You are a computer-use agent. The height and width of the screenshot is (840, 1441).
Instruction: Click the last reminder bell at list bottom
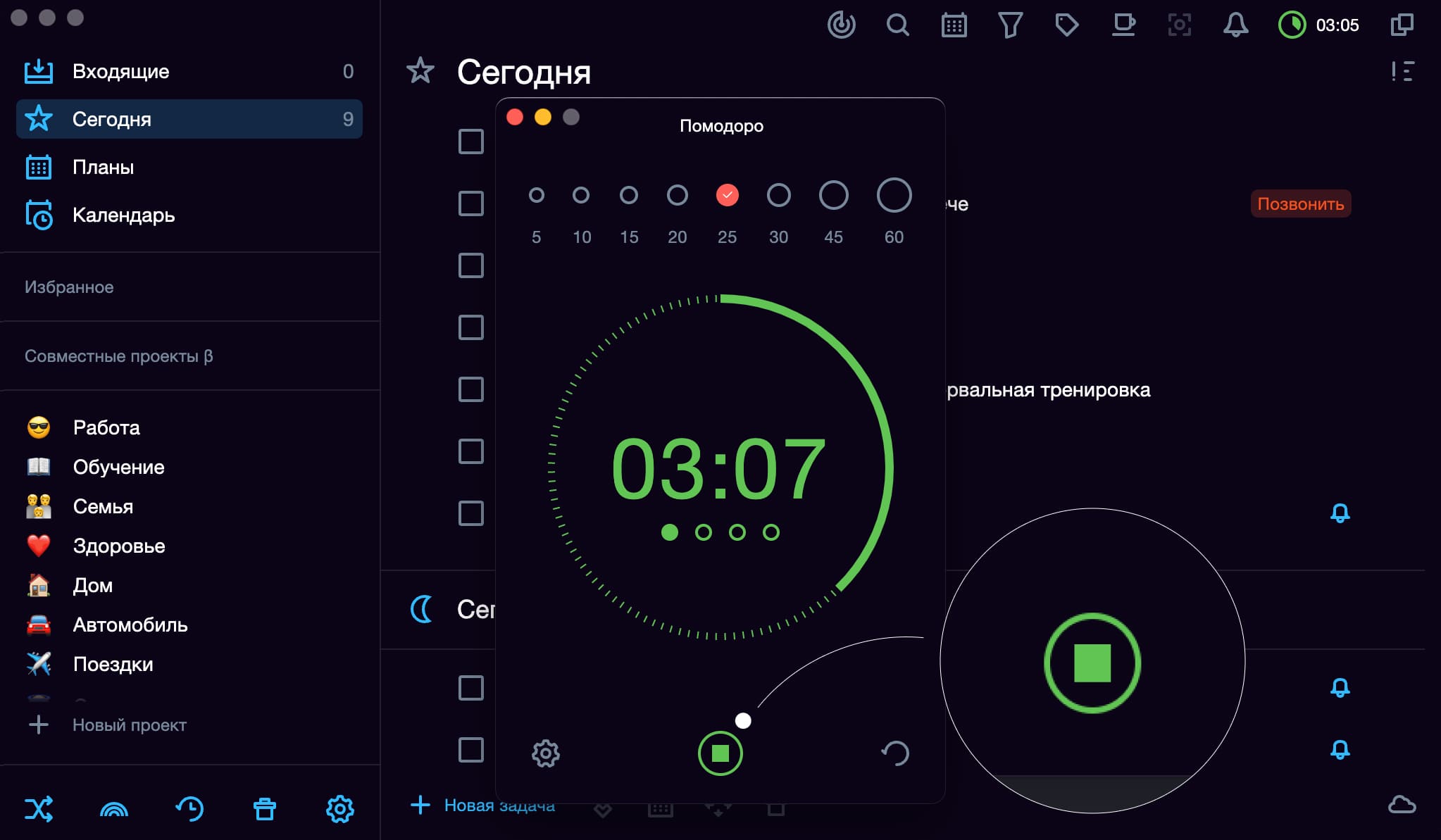(1340, 749)
